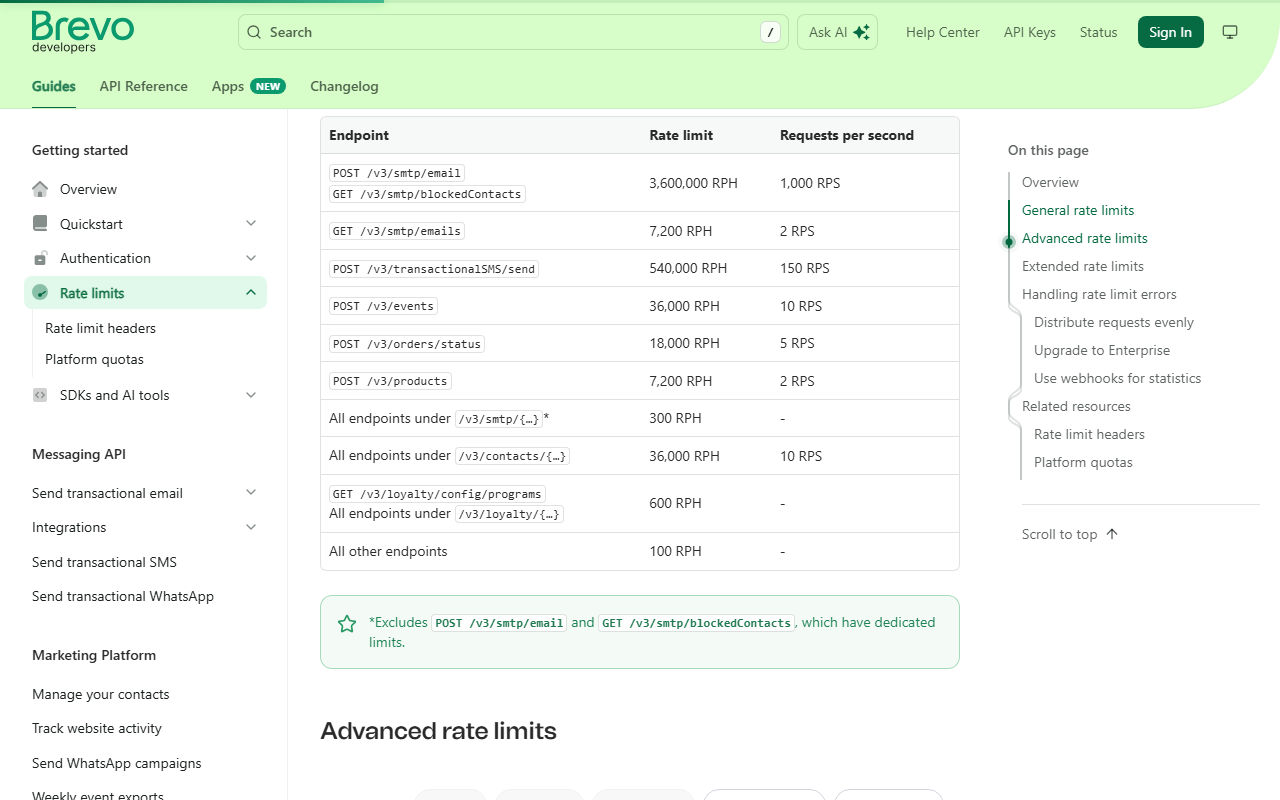Screen dimensions: 1280x800
Task: Expand the Authentication section chevron
Action: coord(251,258)
